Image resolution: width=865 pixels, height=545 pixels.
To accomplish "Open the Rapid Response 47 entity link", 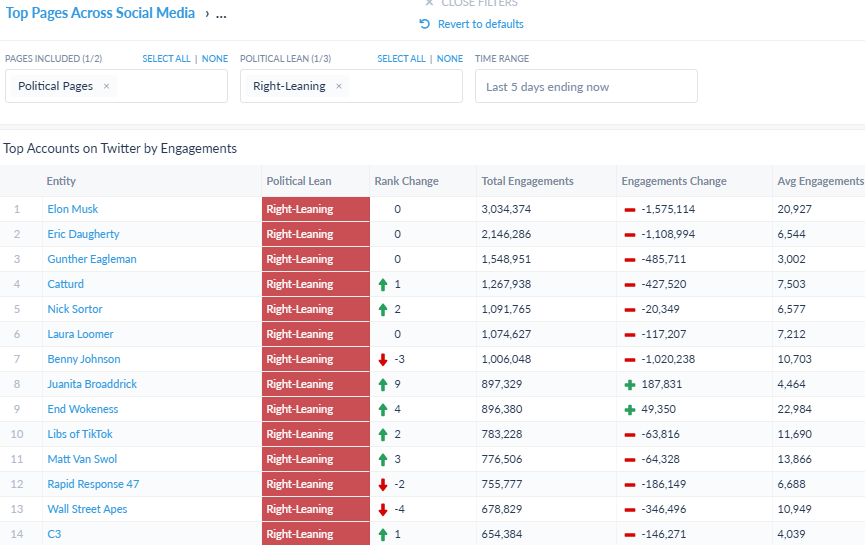I will tap(93, 484).
